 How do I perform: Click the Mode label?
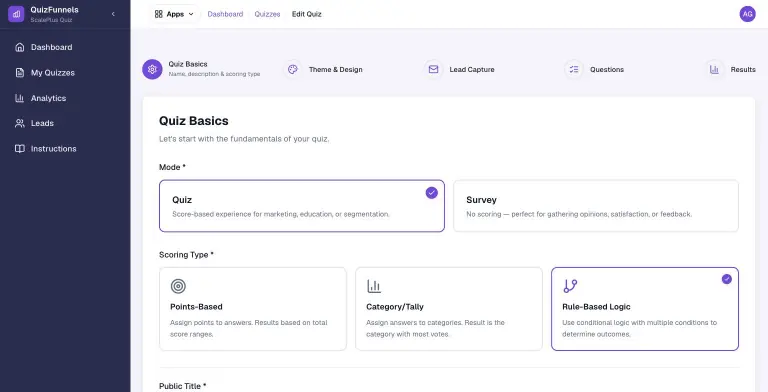click(x=172, y=167)
